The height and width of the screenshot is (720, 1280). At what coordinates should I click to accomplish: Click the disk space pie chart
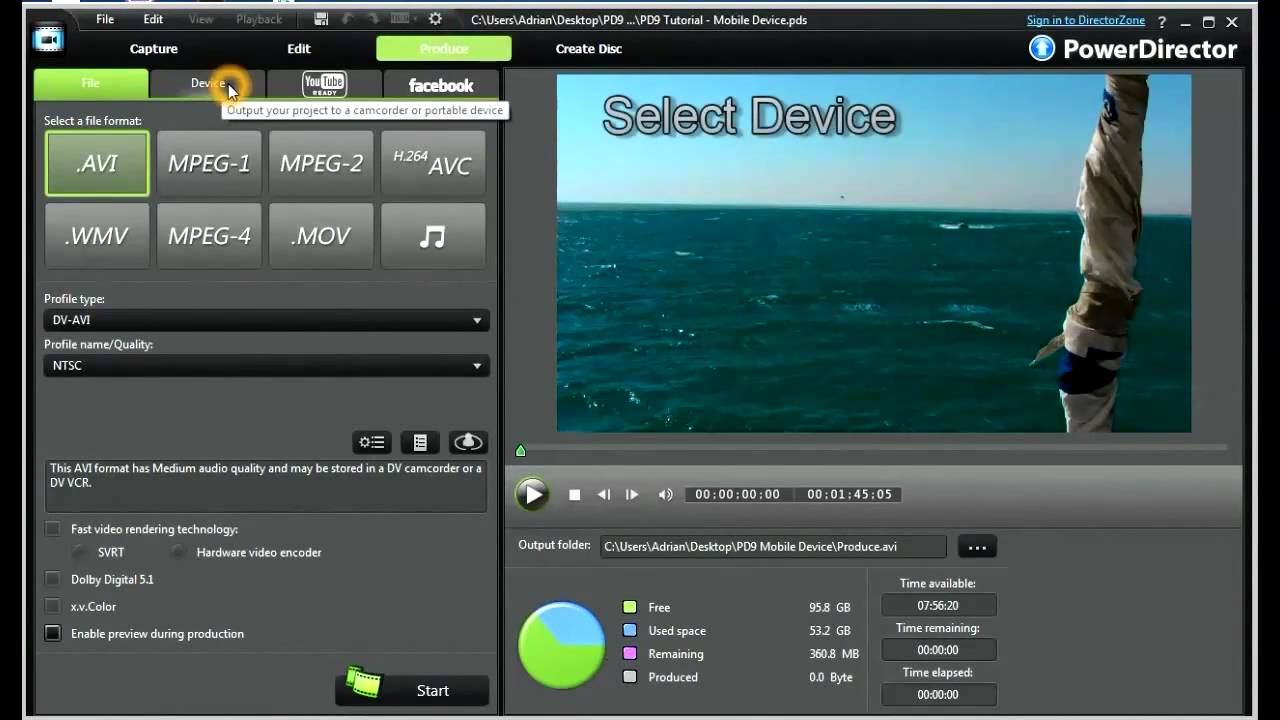(x=562, y=644)
